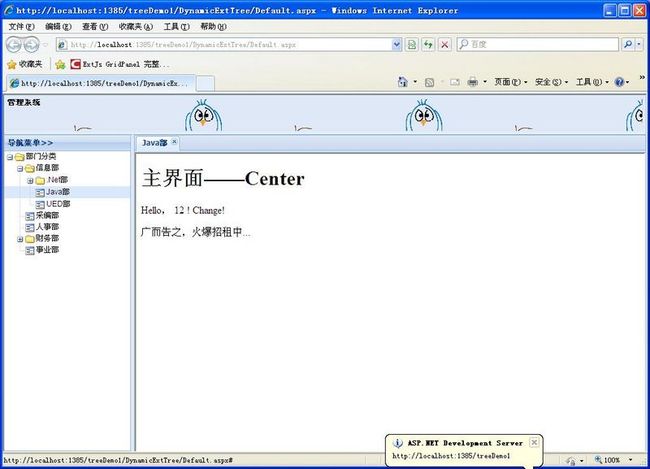650x469 pixels.
Task: Click the search input box
Action: [538, 44]
